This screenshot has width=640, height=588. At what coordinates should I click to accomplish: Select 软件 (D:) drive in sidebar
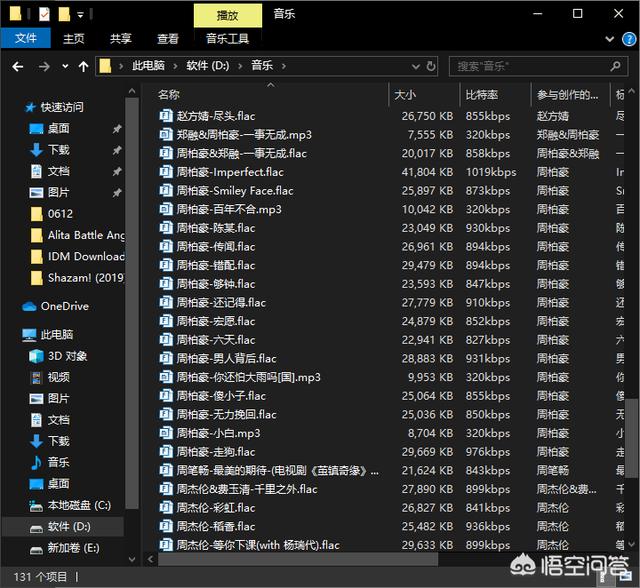click(69, 526)
